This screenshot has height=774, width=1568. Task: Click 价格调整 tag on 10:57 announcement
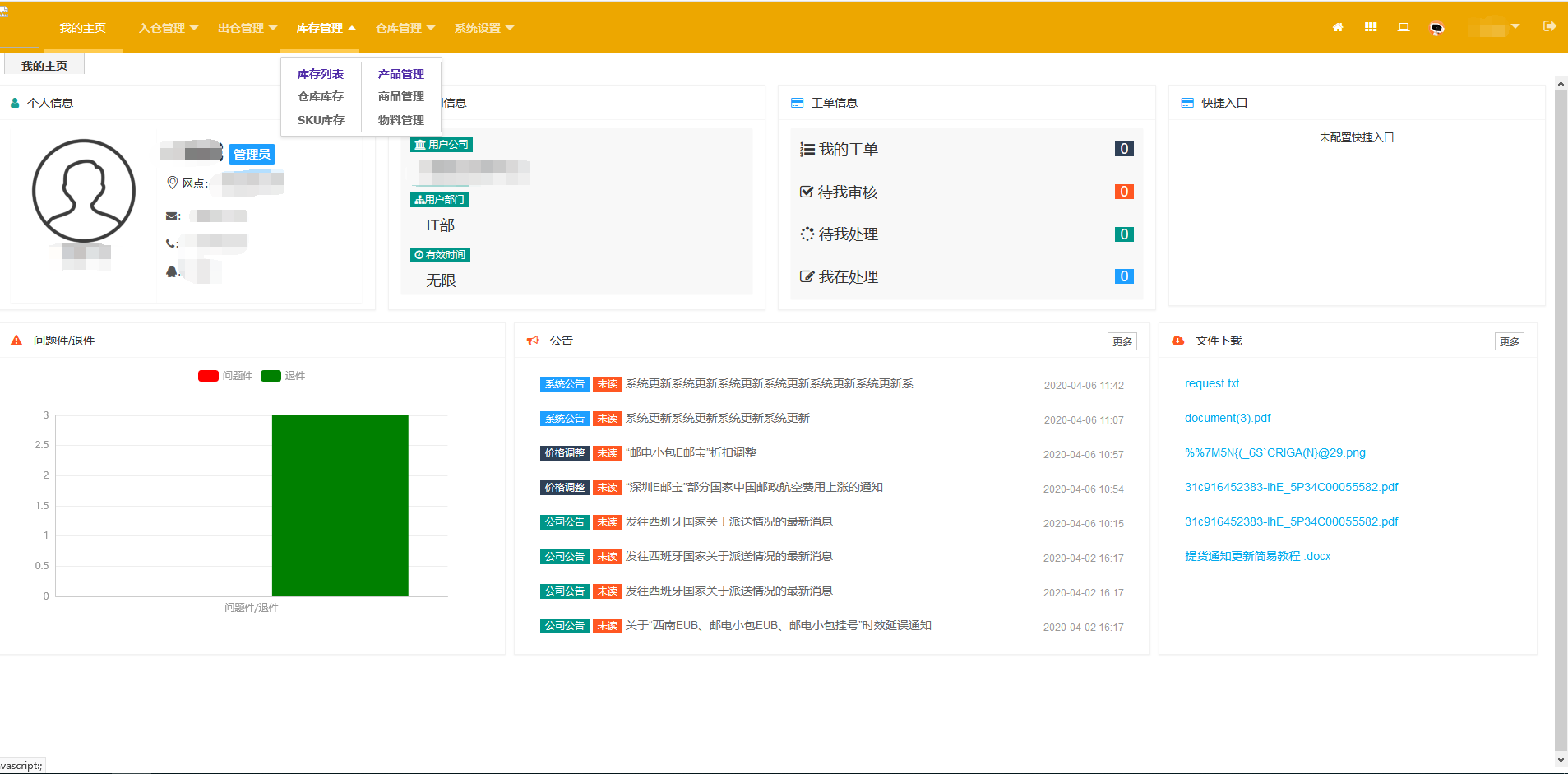565,453
